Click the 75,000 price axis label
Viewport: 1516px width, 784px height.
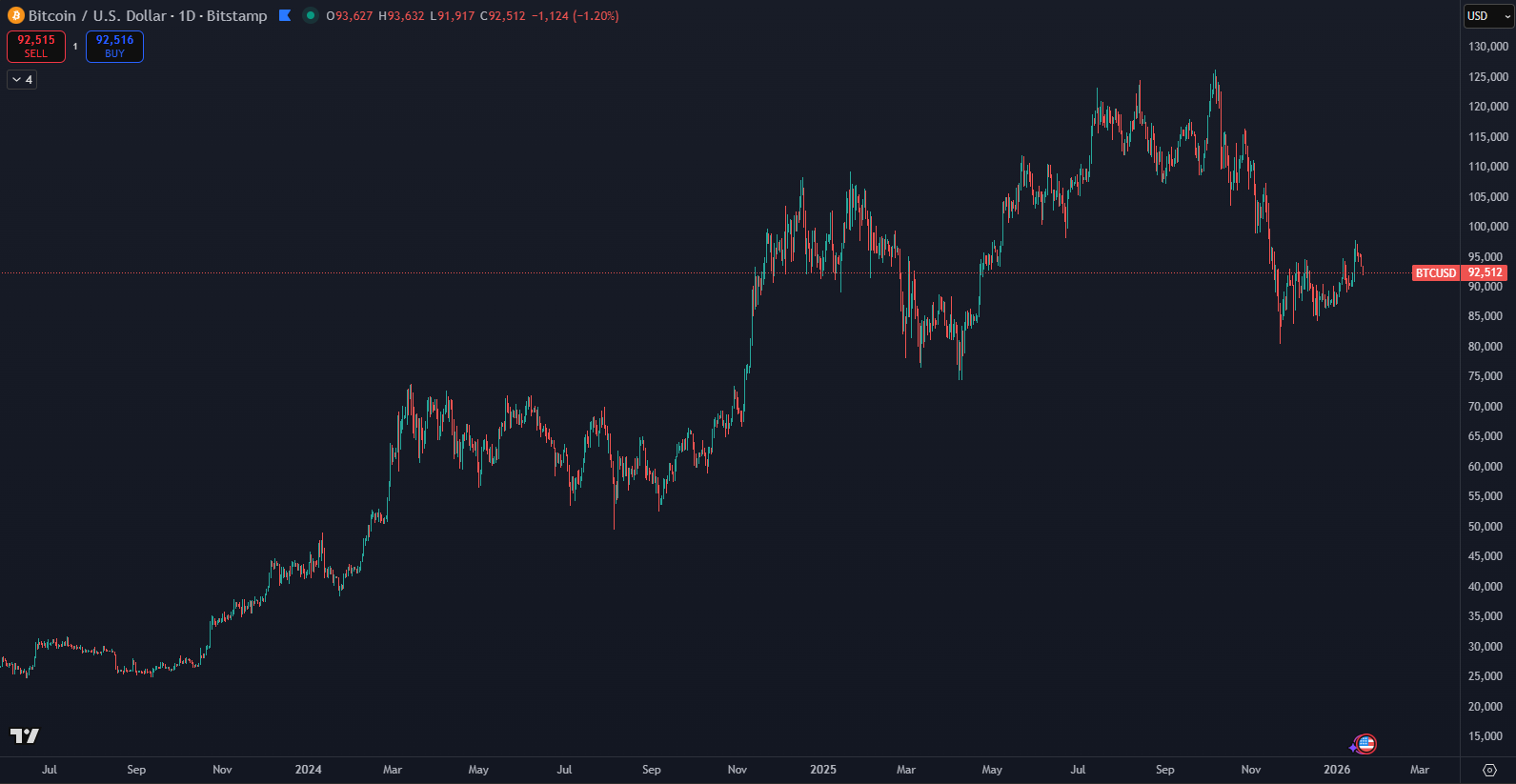(x=1486, y=376)
